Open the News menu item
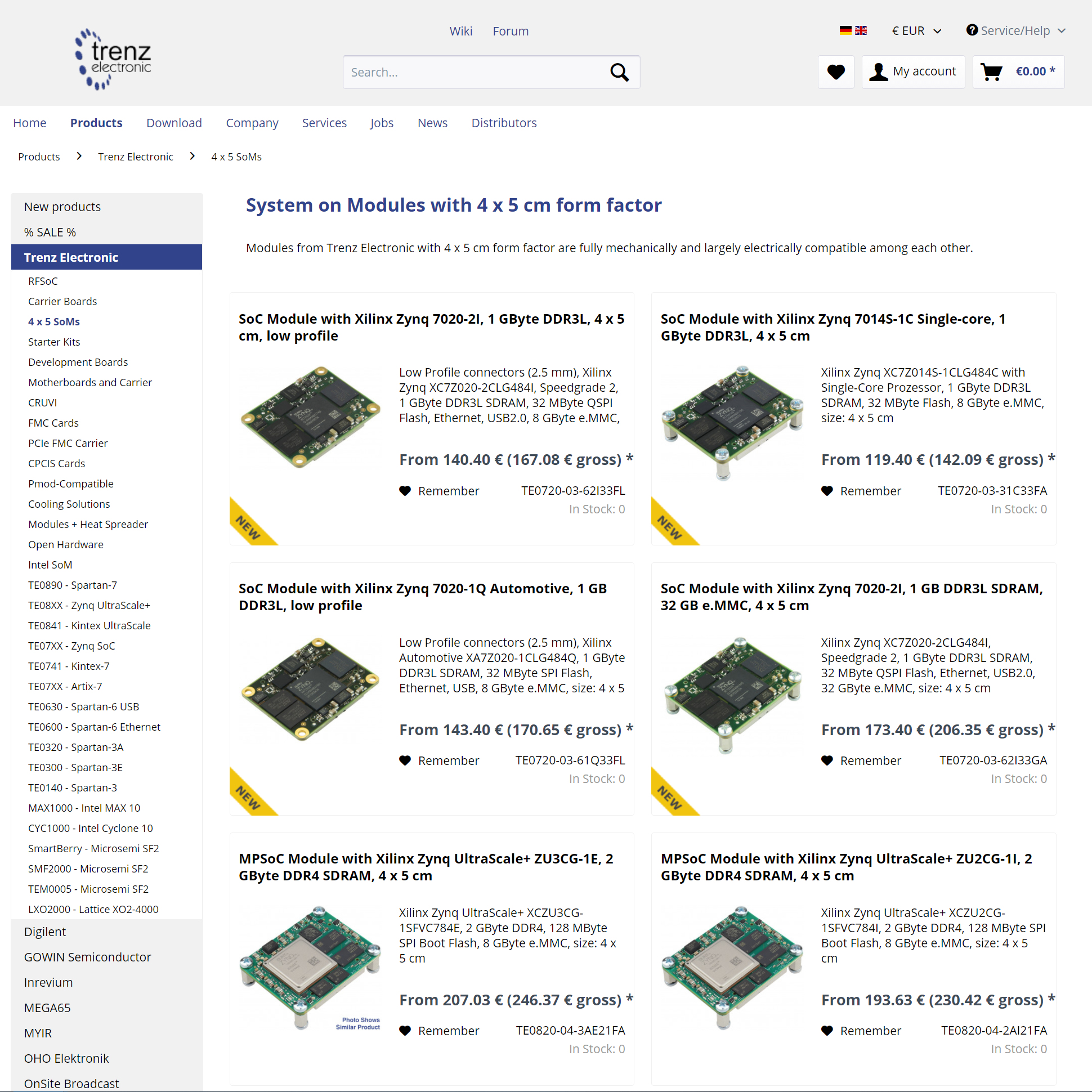This screenshot has height=1092, width=1092. (432, 123)
